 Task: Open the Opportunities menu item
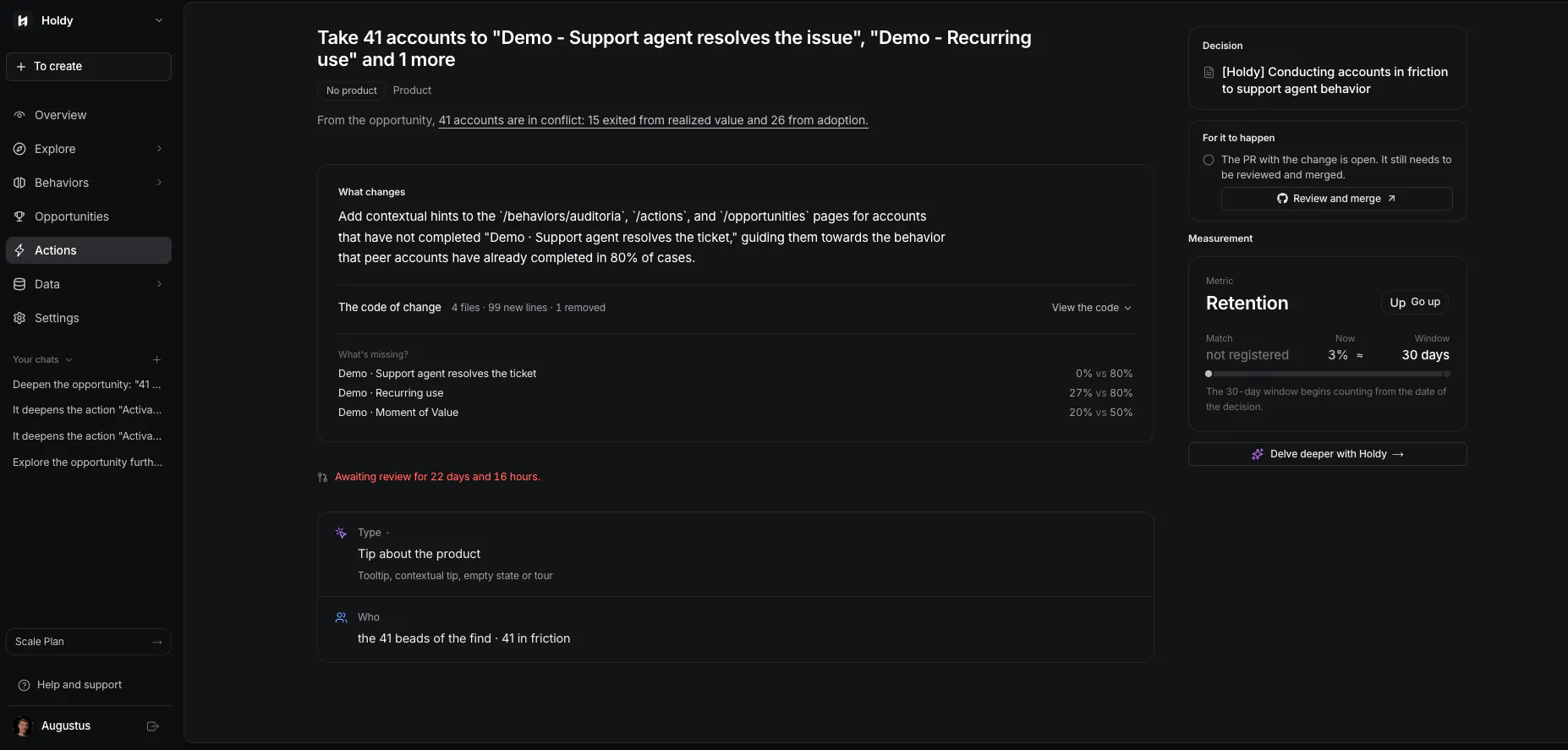(89, 216)
